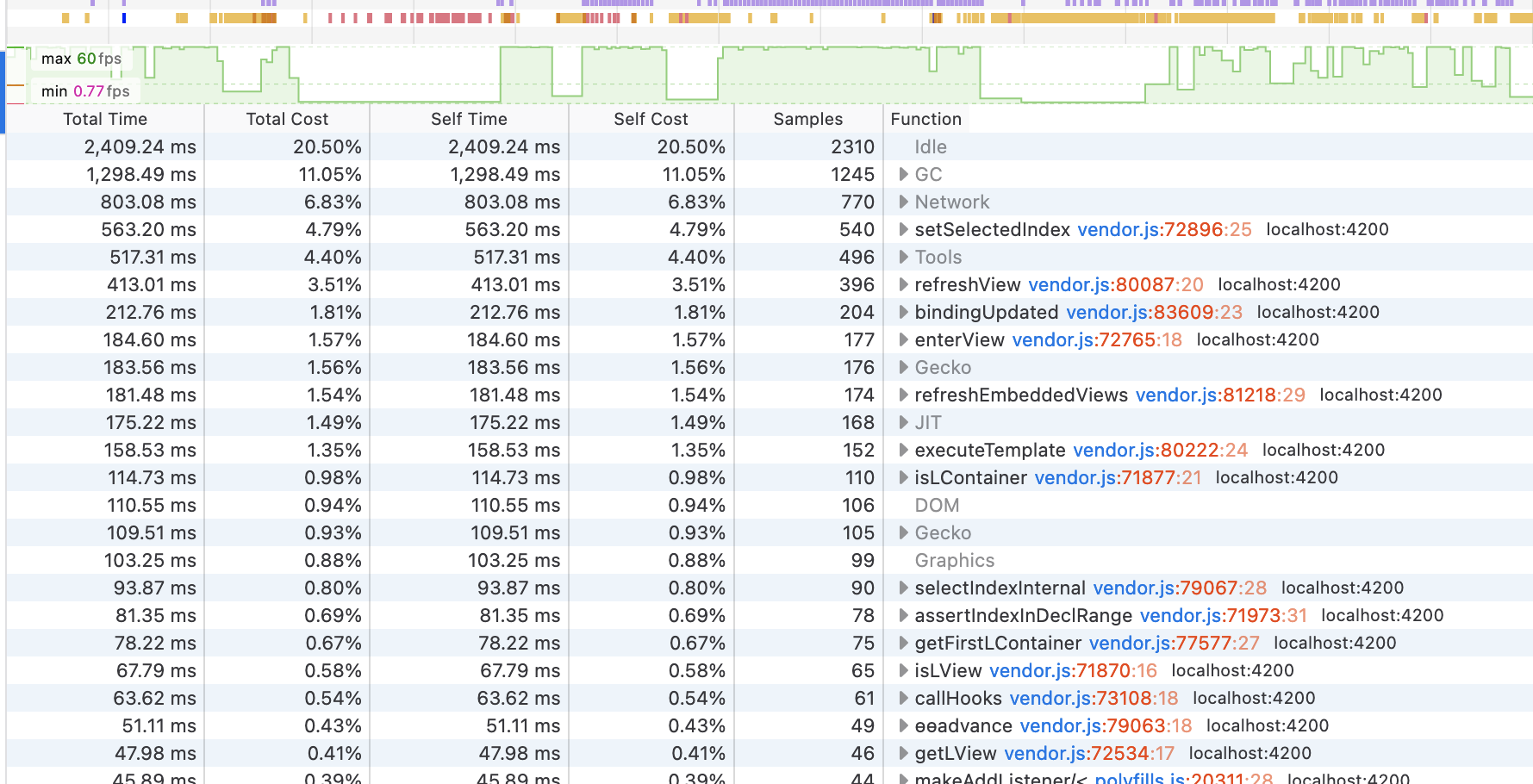Expand the getFirstLContainer row

coord(903,643)
